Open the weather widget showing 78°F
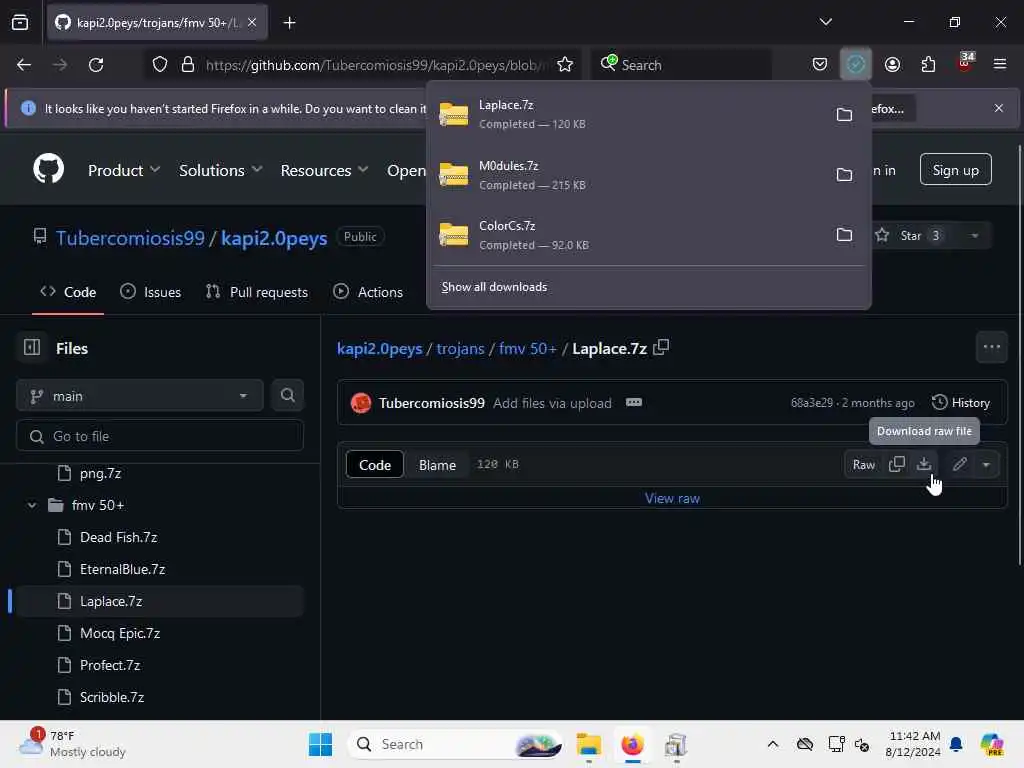This screenshot has height=768, width=1024. (72, 744)
